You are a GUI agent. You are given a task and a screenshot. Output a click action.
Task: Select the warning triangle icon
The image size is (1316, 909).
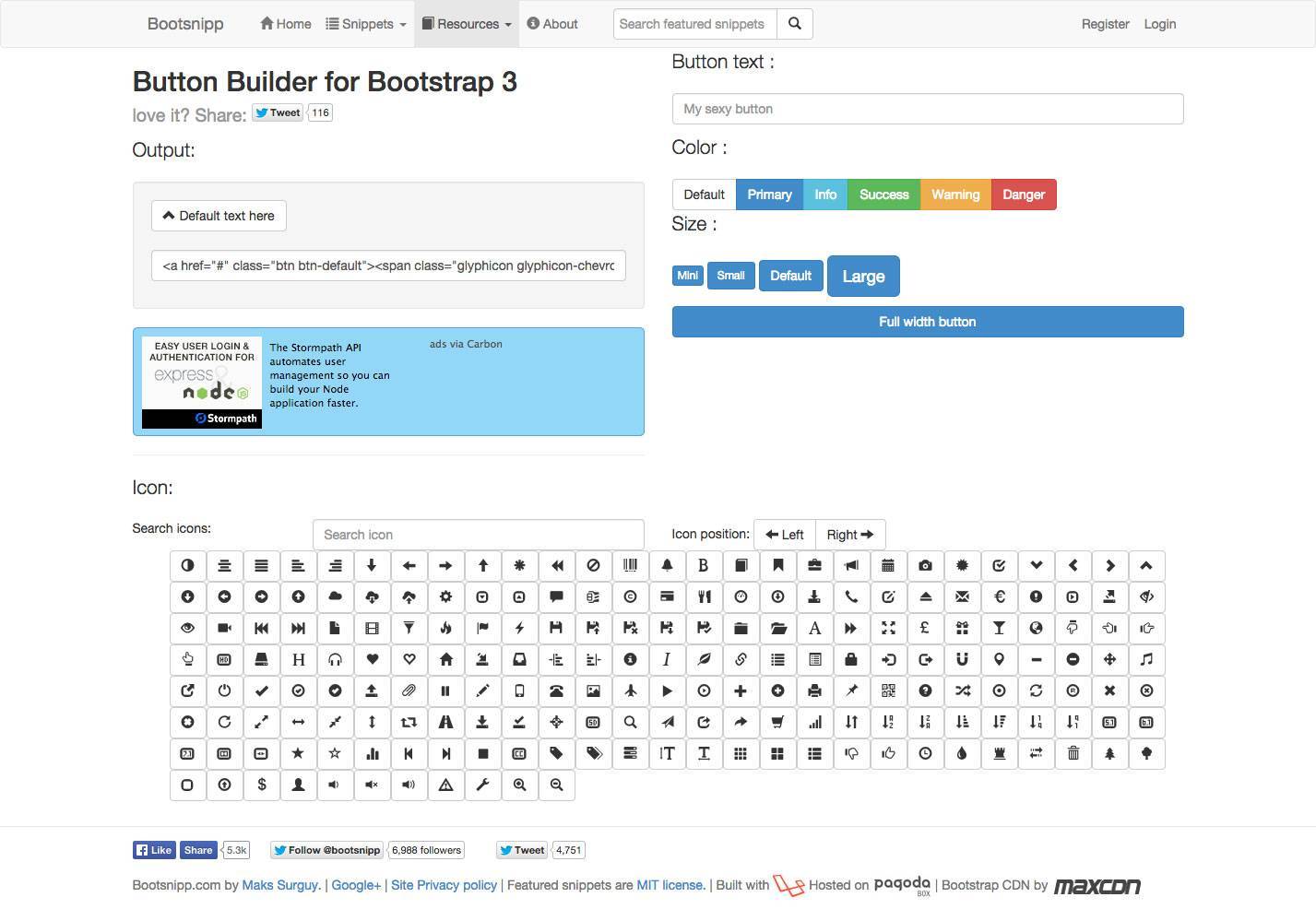pos(445,785)
